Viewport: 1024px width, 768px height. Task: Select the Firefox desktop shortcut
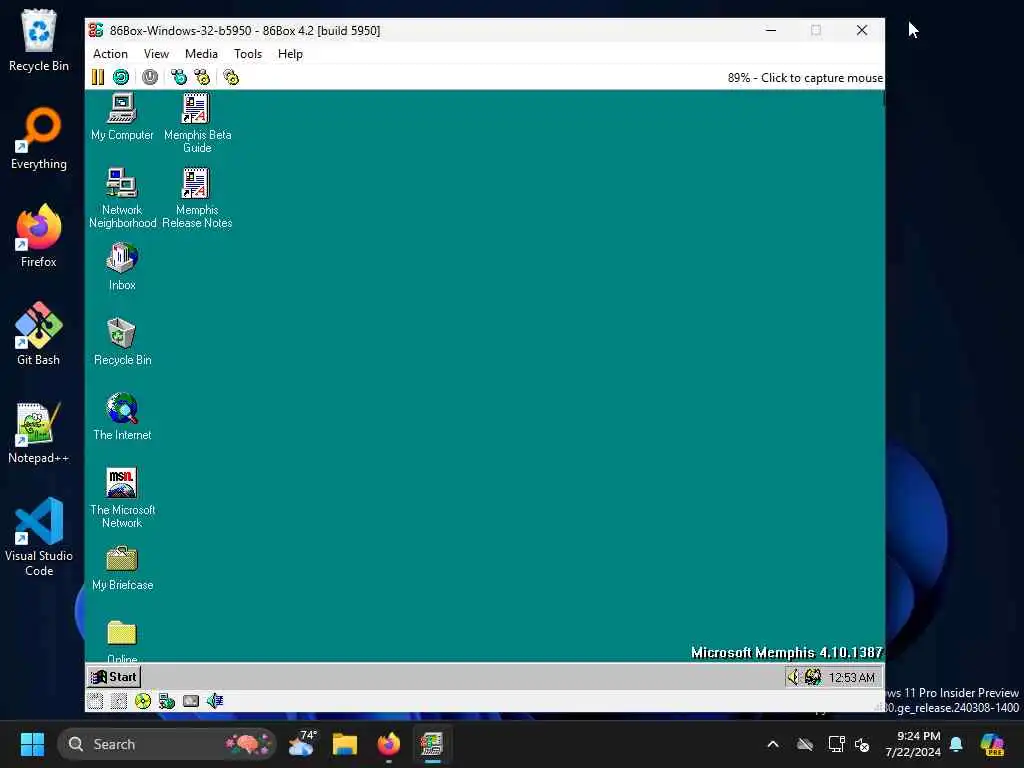pos(39,236)
